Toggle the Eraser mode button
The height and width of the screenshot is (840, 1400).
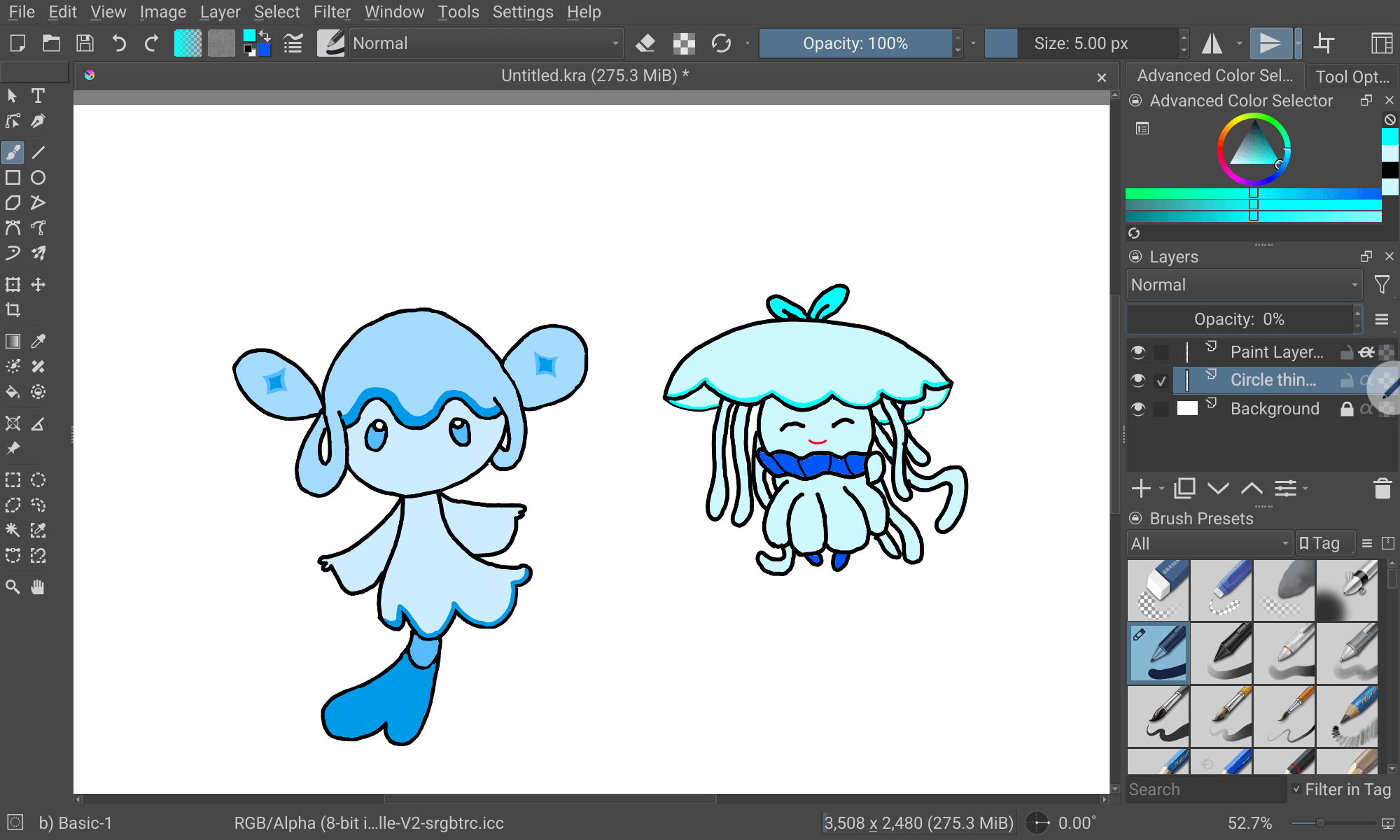(645, 43)
